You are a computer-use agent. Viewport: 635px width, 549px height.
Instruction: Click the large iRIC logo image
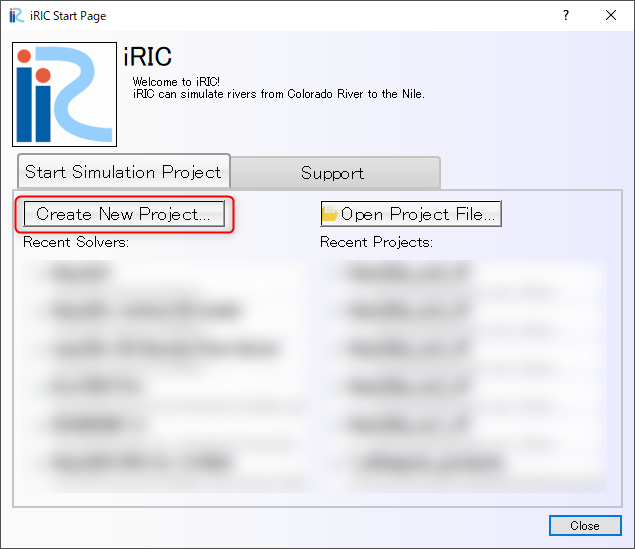pos(64,94)
